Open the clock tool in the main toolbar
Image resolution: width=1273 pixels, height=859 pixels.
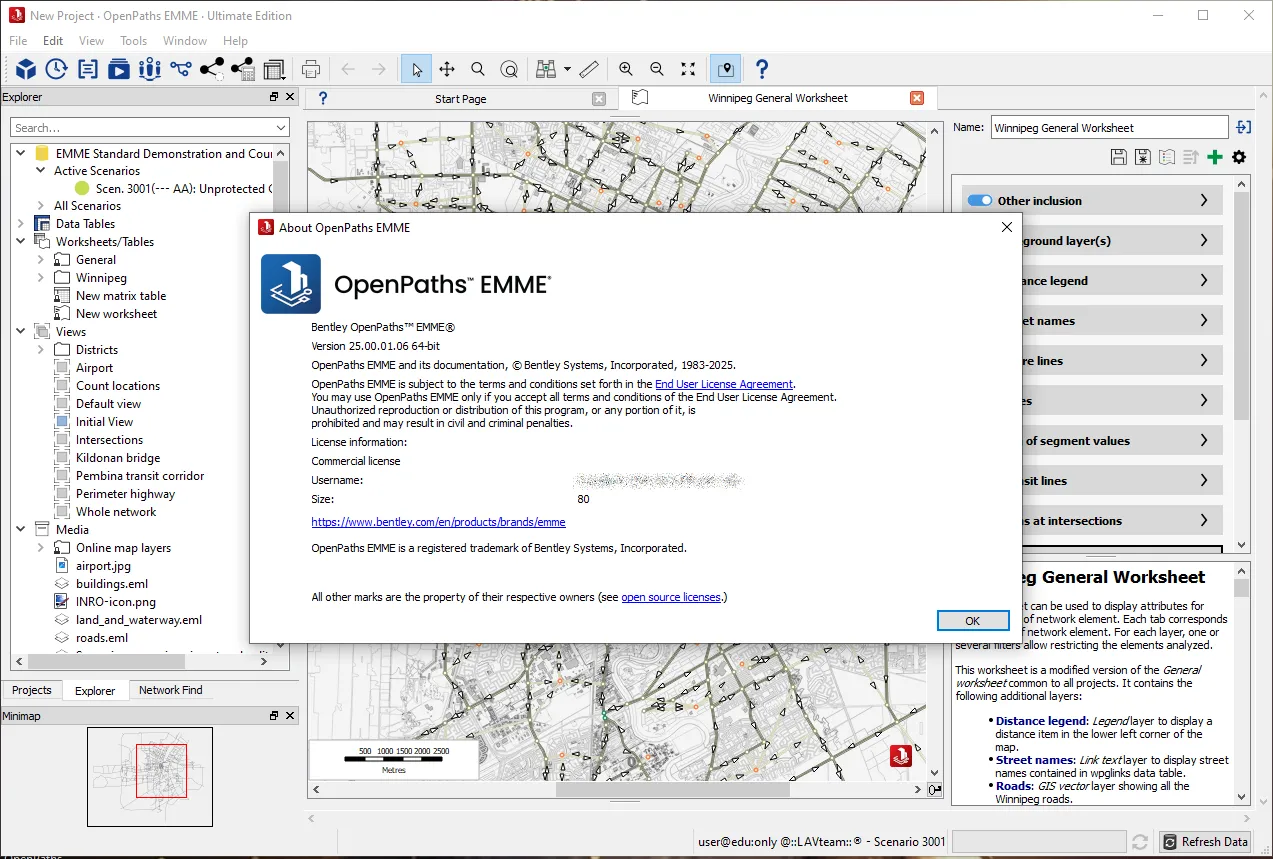57,69
